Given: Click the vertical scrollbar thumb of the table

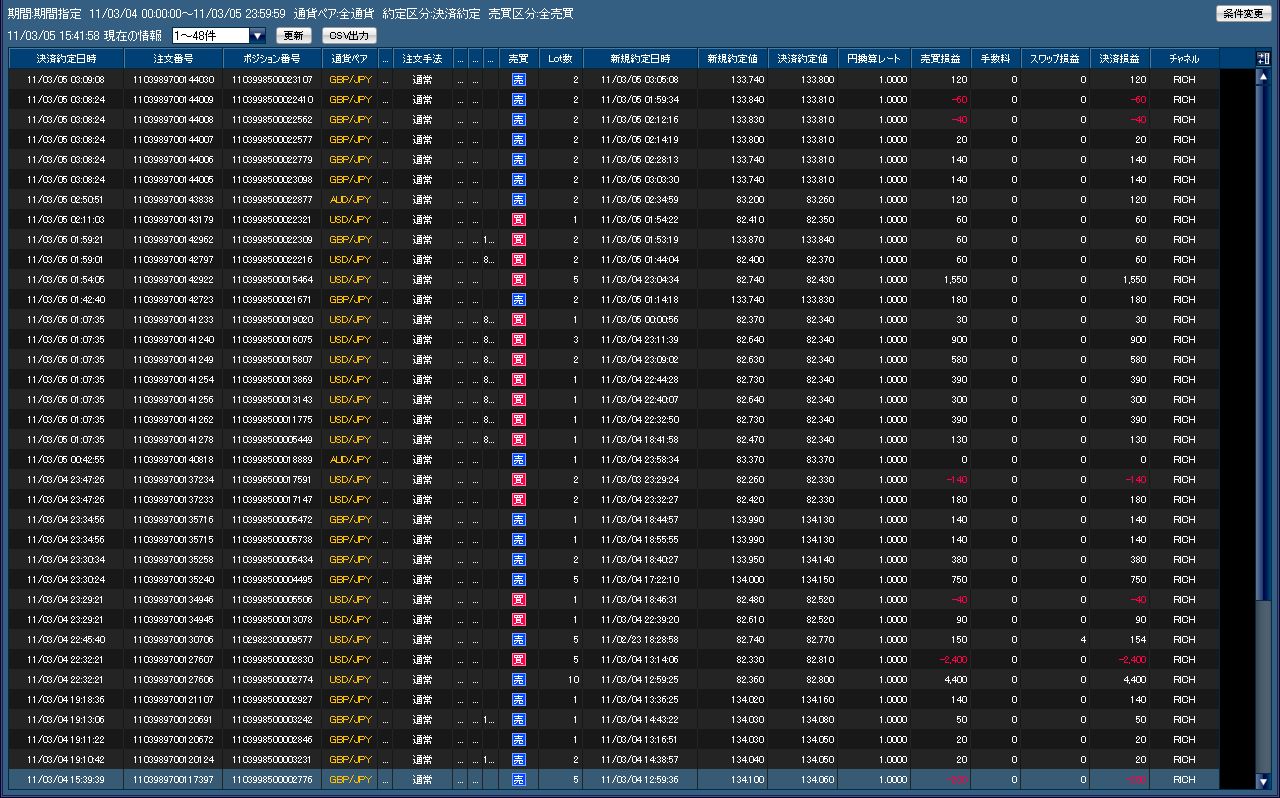Looking at the screenshot, I should click(x=1263, y=342).
